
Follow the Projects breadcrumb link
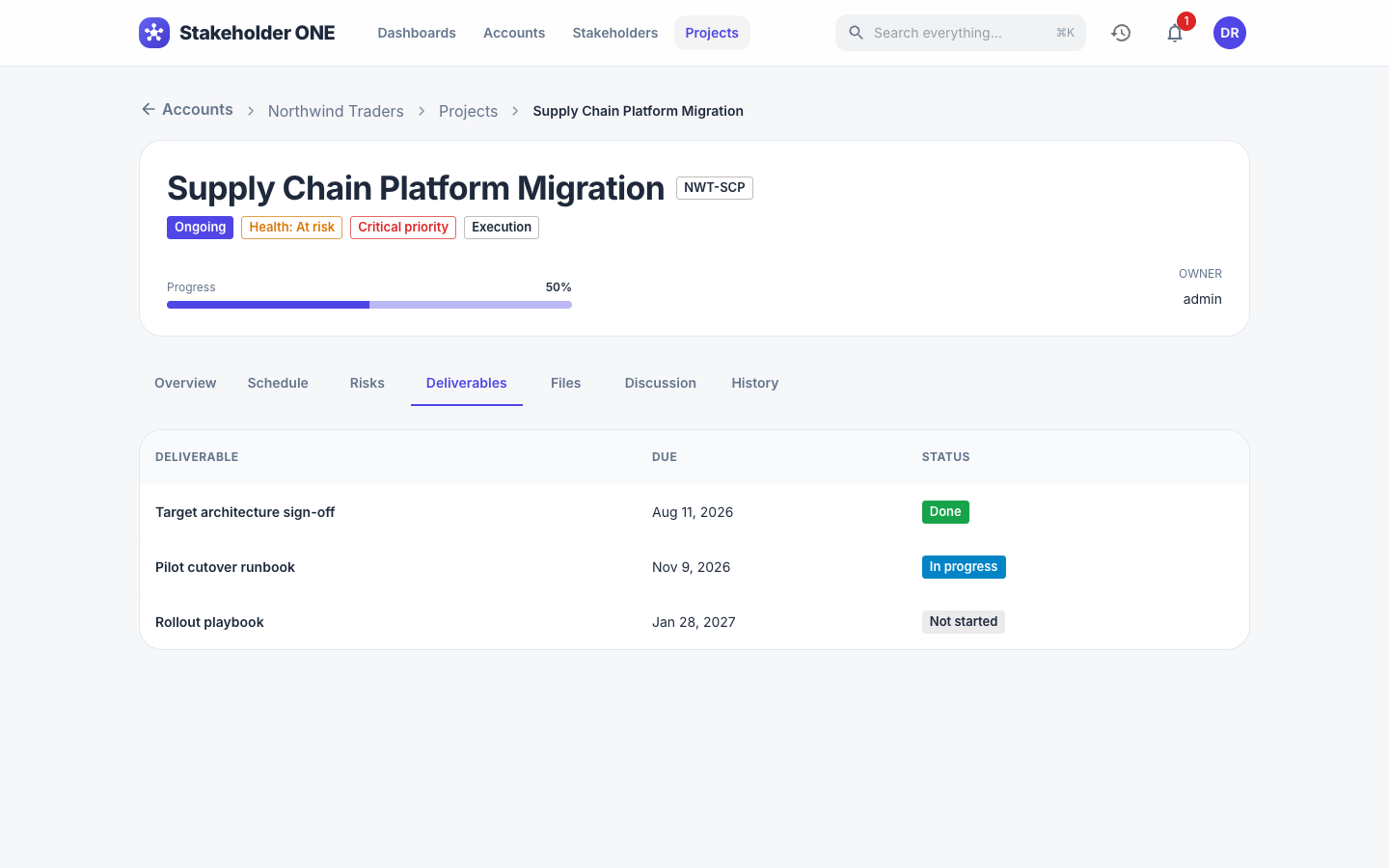pos(468,111)
